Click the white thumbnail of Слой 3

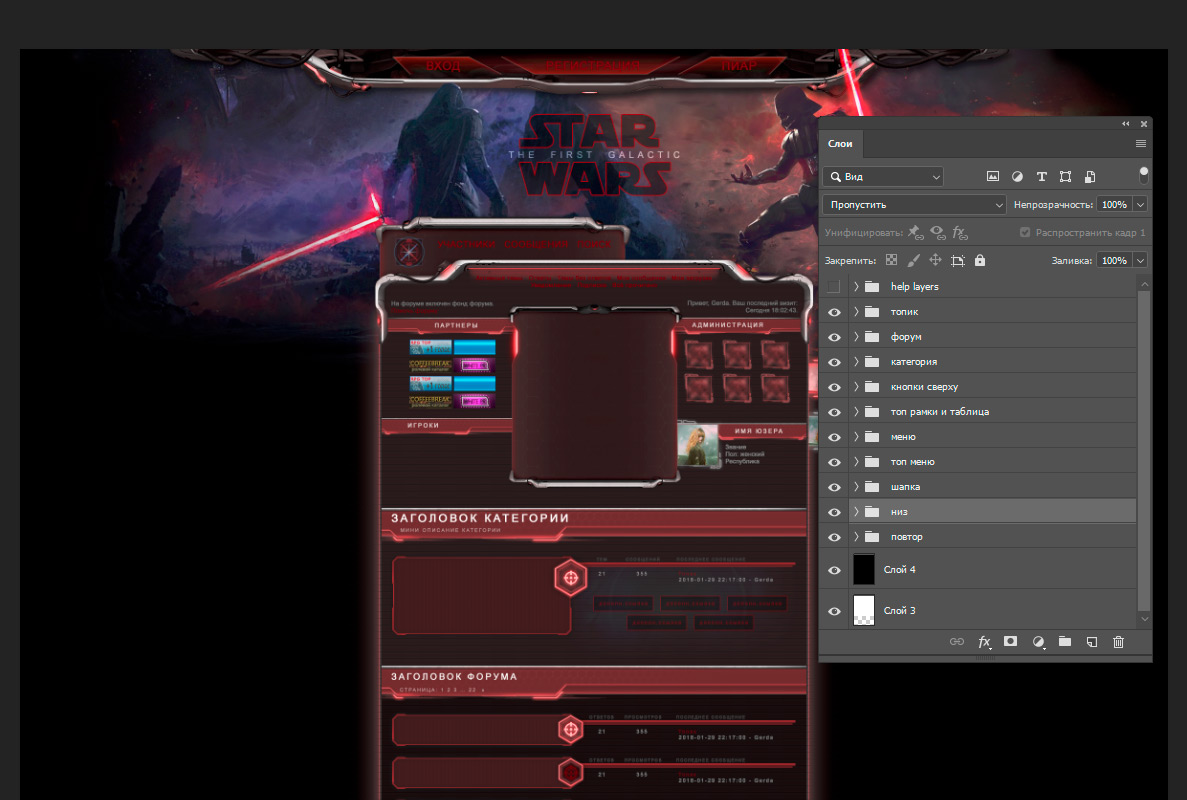click(864, 611)
